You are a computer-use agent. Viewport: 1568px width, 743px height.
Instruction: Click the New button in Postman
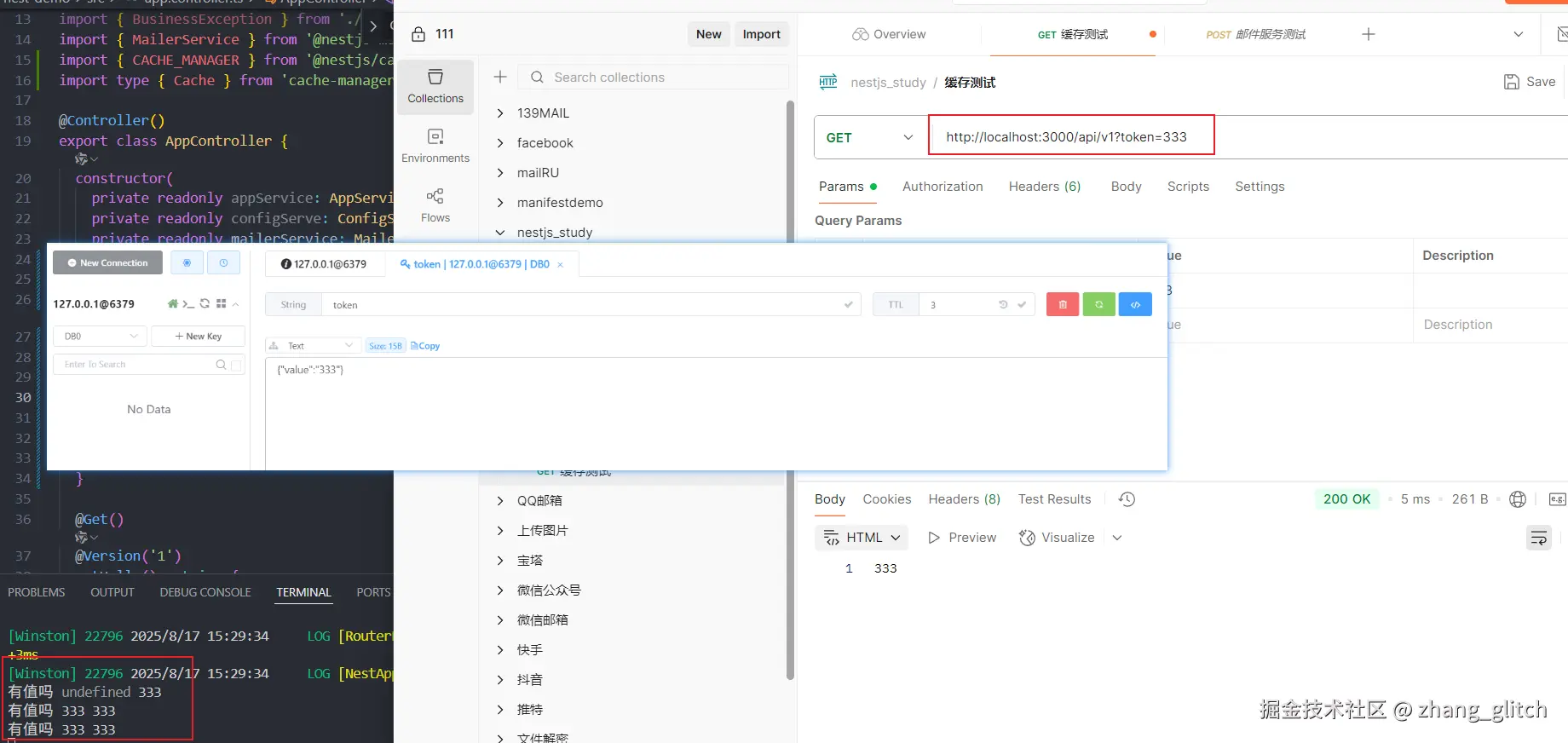pos(709,34)
